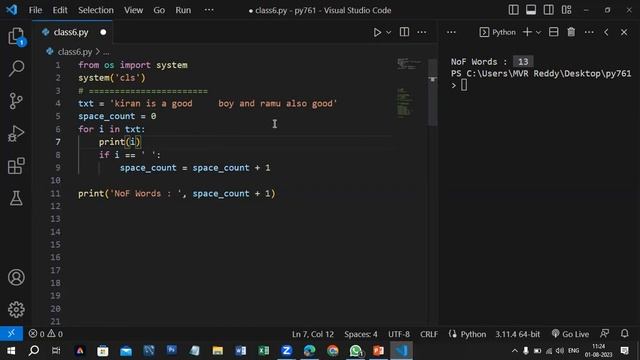Open the launch profile dropdown arrow
Screen dimensions: 640x360
click(538, 32)
